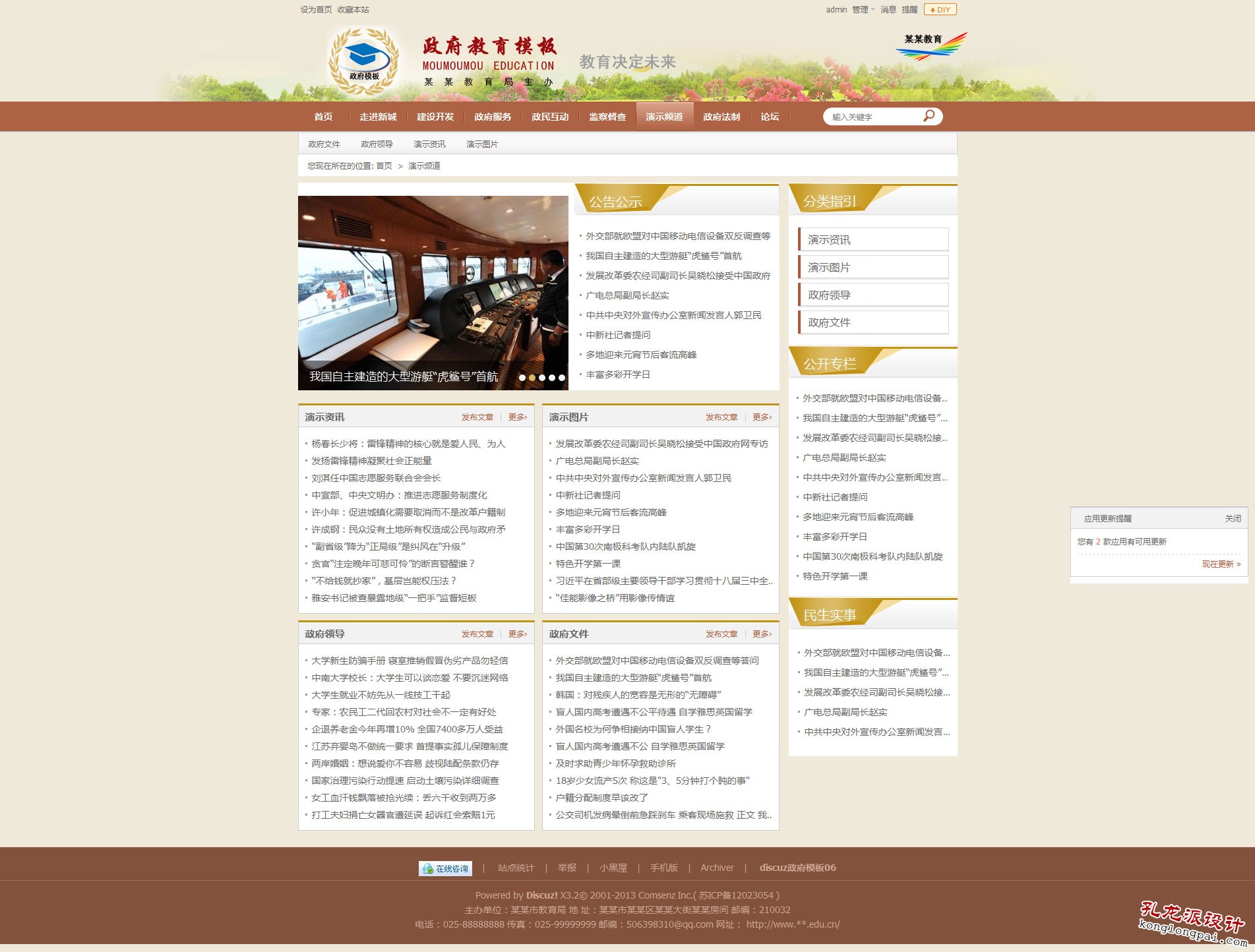
Task: Open the 走进新城 navigation tab
Action: point(378,117)
